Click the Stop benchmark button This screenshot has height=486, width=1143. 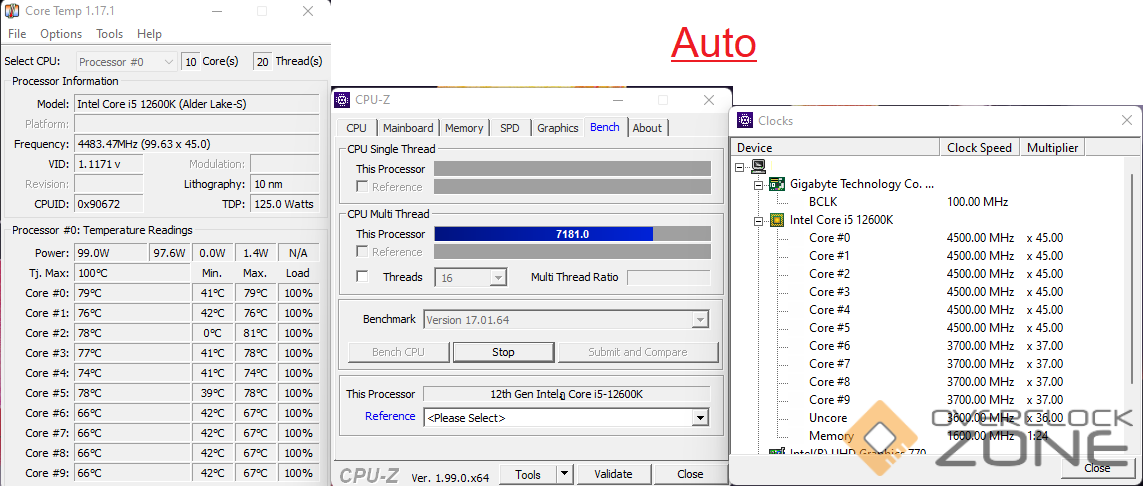[x=503, y=352]
